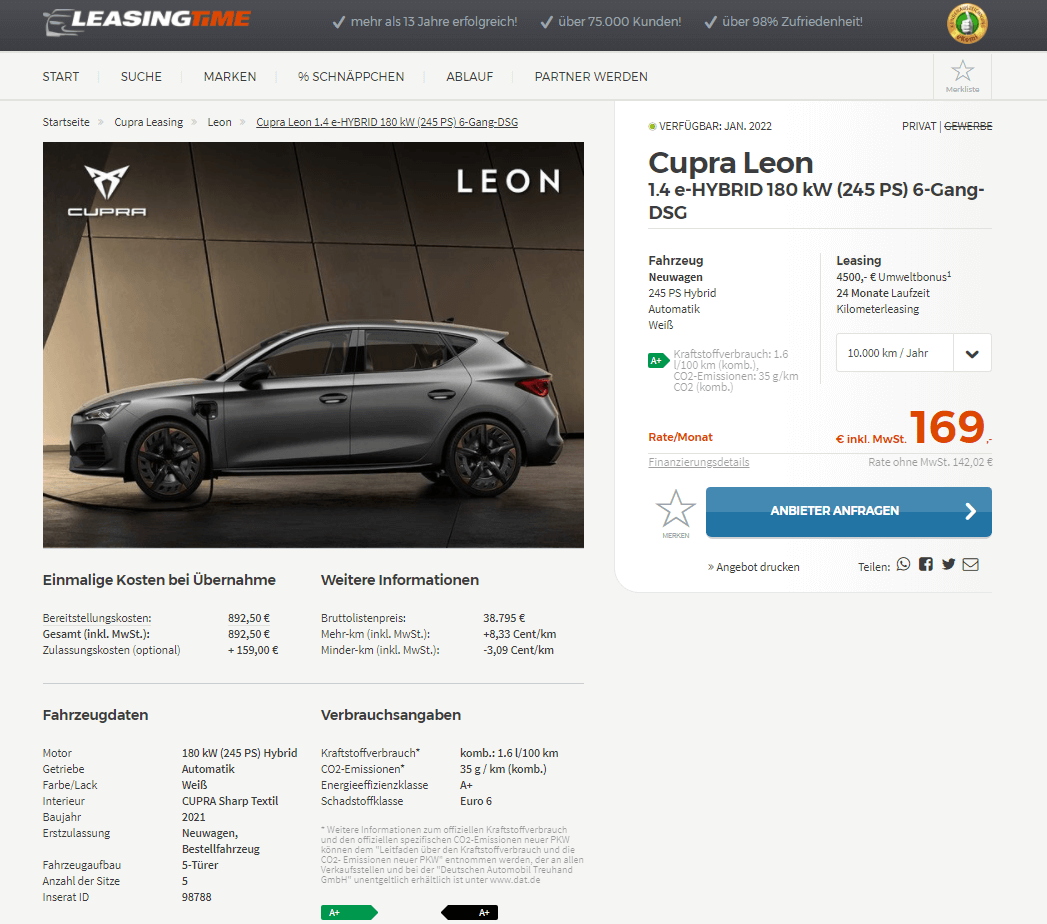The height and width of the screenshot is (924, 1047).
Task: Click the Angebot drucken link
Action: click(x=753, y=567)
